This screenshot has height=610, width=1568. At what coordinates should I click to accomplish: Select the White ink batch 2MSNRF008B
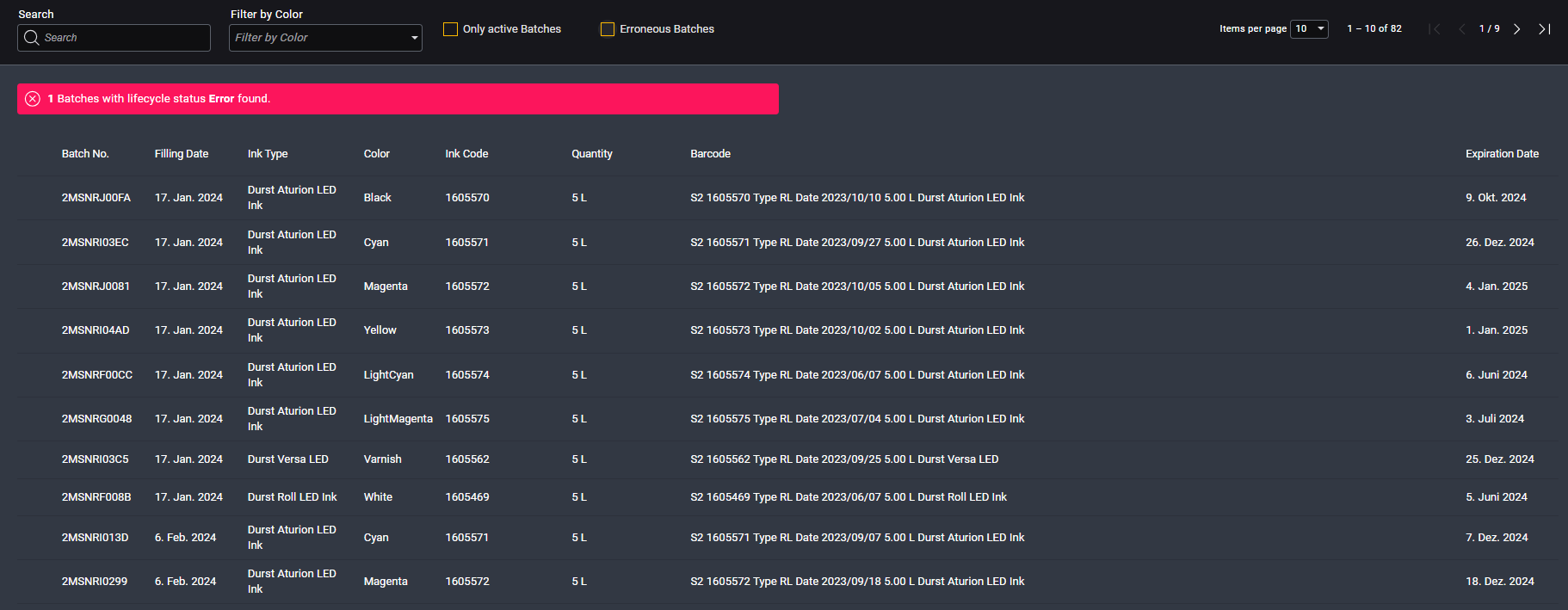(96, 497)
